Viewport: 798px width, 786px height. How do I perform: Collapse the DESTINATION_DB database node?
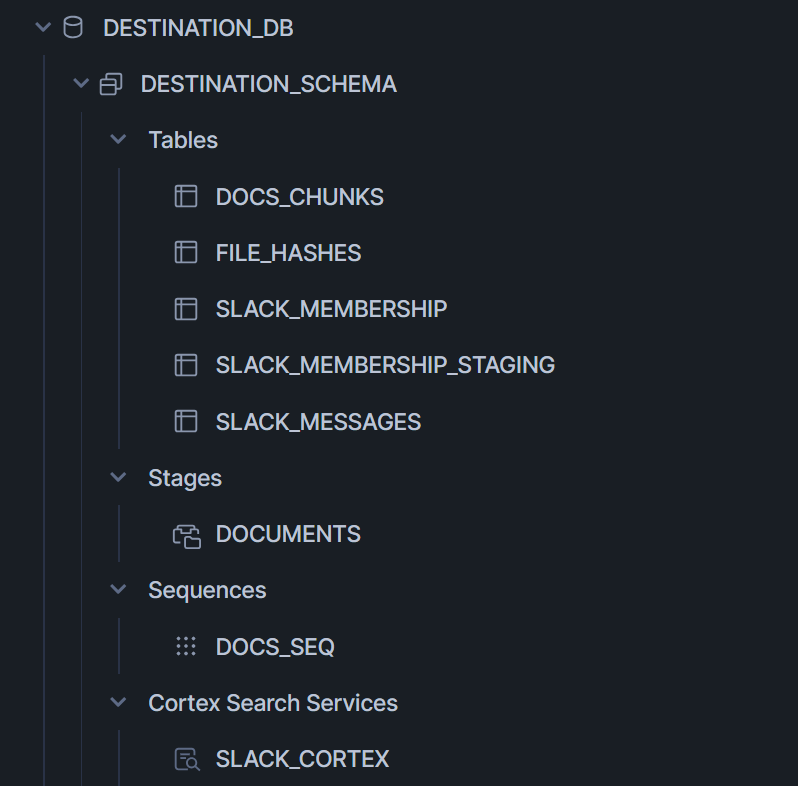42,28
